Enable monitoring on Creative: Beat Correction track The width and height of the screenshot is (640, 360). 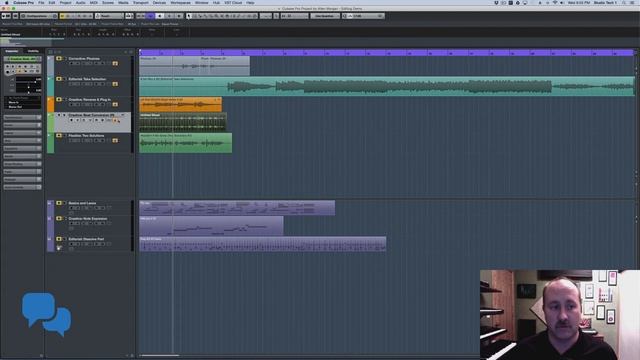click(x=78, y=120)
